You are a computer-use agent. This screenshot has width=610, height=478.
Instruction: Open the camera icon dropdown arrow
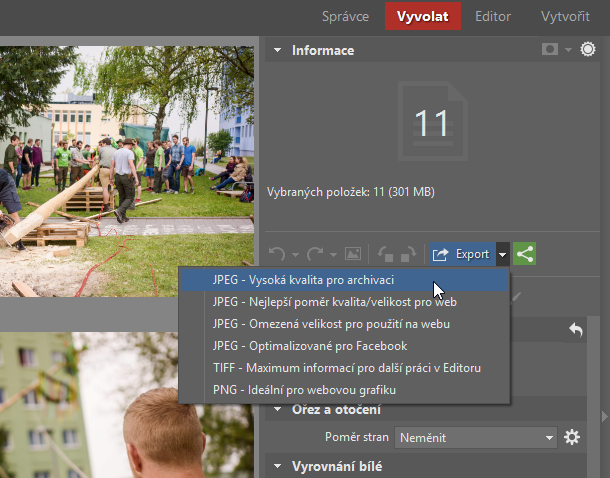568,50
